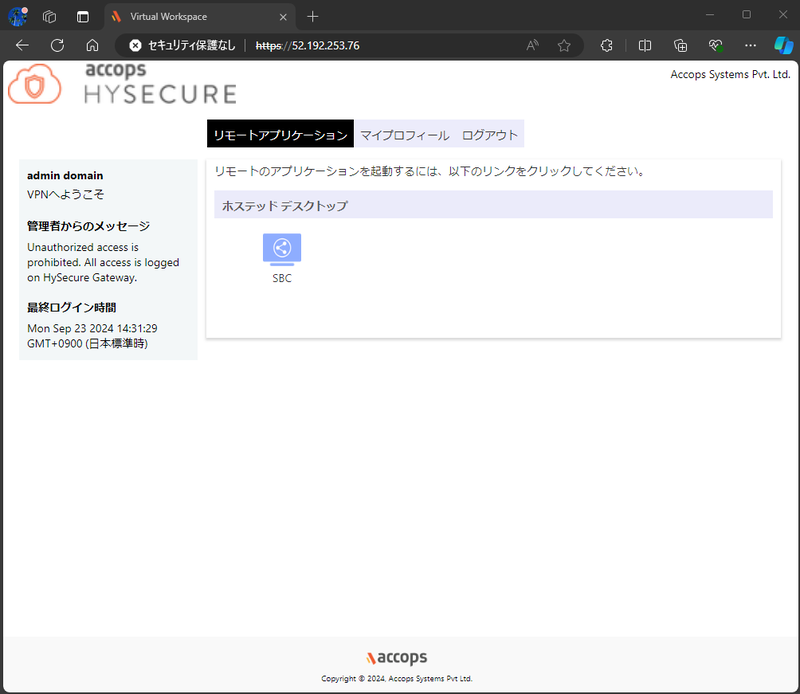800x694 pixels.
Task: Add this page to favorites
Action: click(x=564, y=45)
